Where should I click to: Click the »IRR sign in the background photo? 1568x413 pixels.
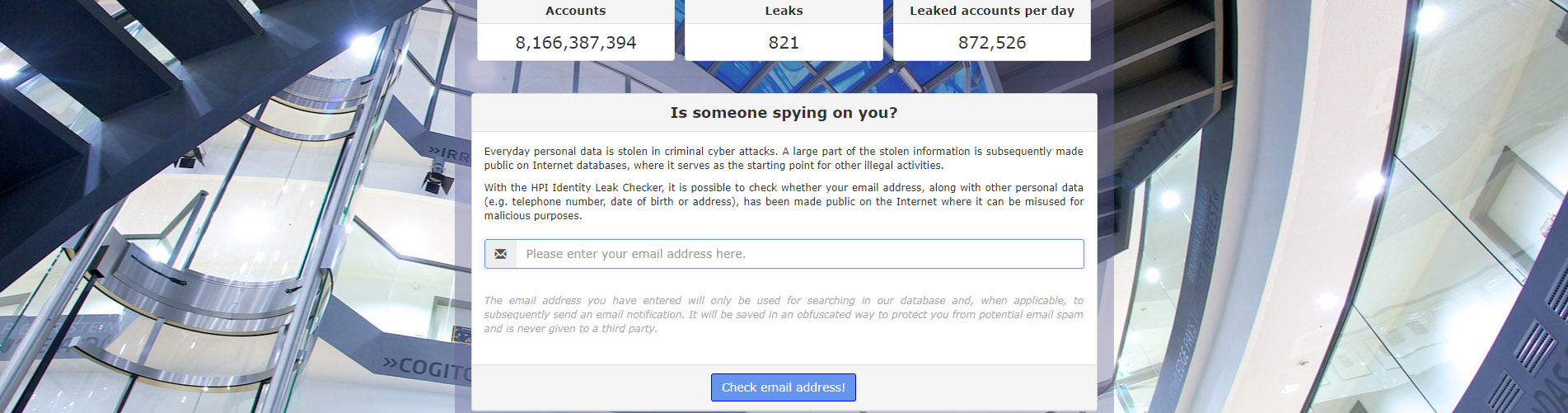(449, 154)
